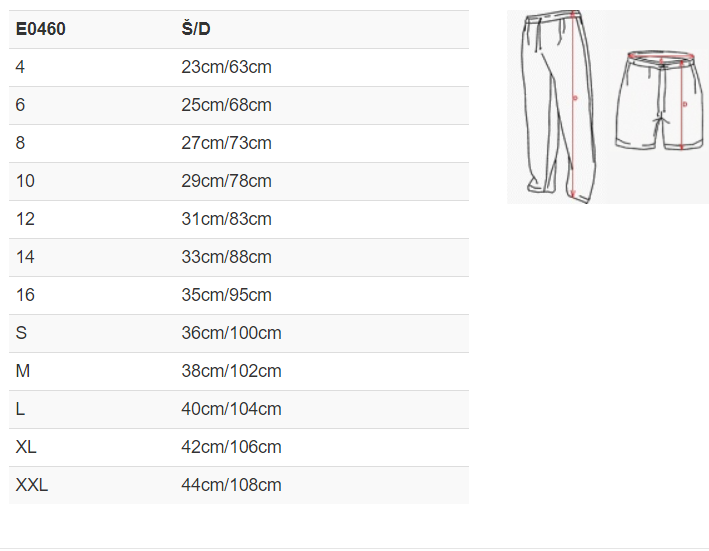The height and width of the screenshot is (551, 709).
Task: Select size 12 in the chart
Action: coord(25,219)
